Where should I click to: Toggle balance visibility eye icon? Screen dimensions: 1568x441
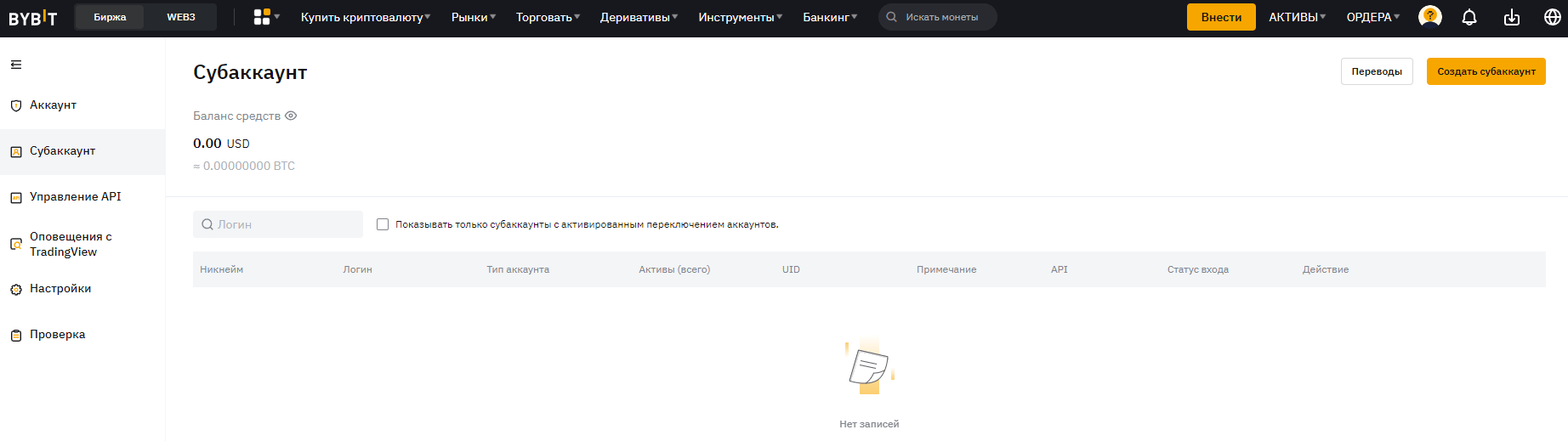pyautogui.click(x=291, y=116)
